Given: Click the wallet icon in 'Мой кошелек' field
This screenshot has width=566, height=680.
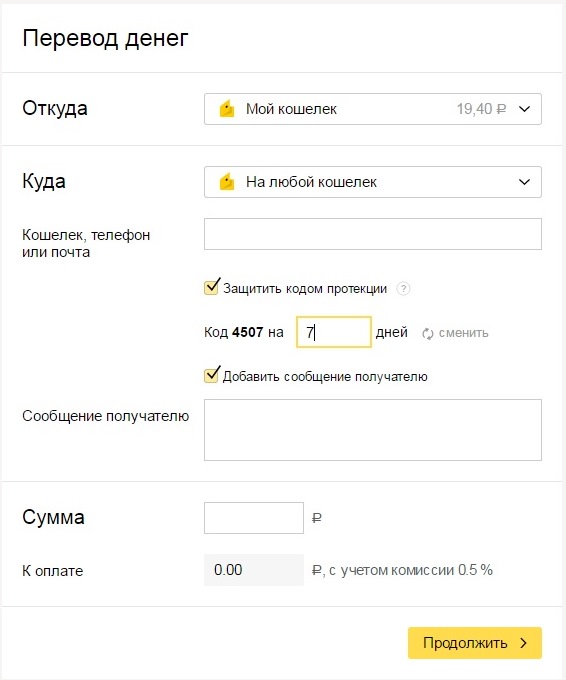Looking at the screenshot, I should (226, 109).
